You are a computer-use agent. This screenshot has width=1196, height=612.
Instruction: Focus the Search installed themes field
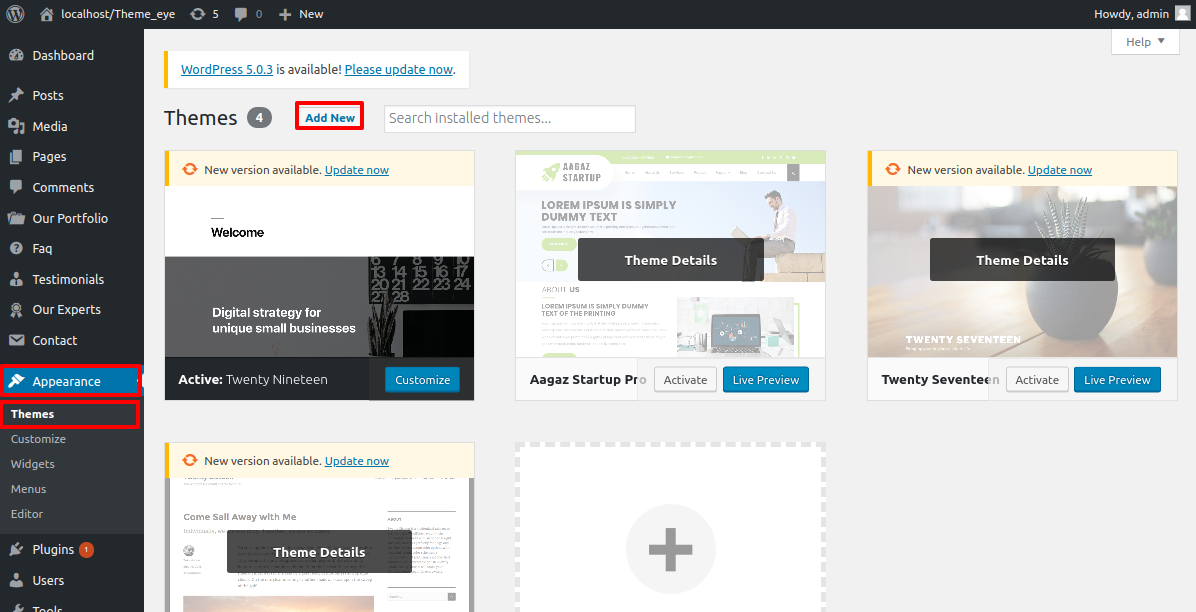[x=510, y=118]
